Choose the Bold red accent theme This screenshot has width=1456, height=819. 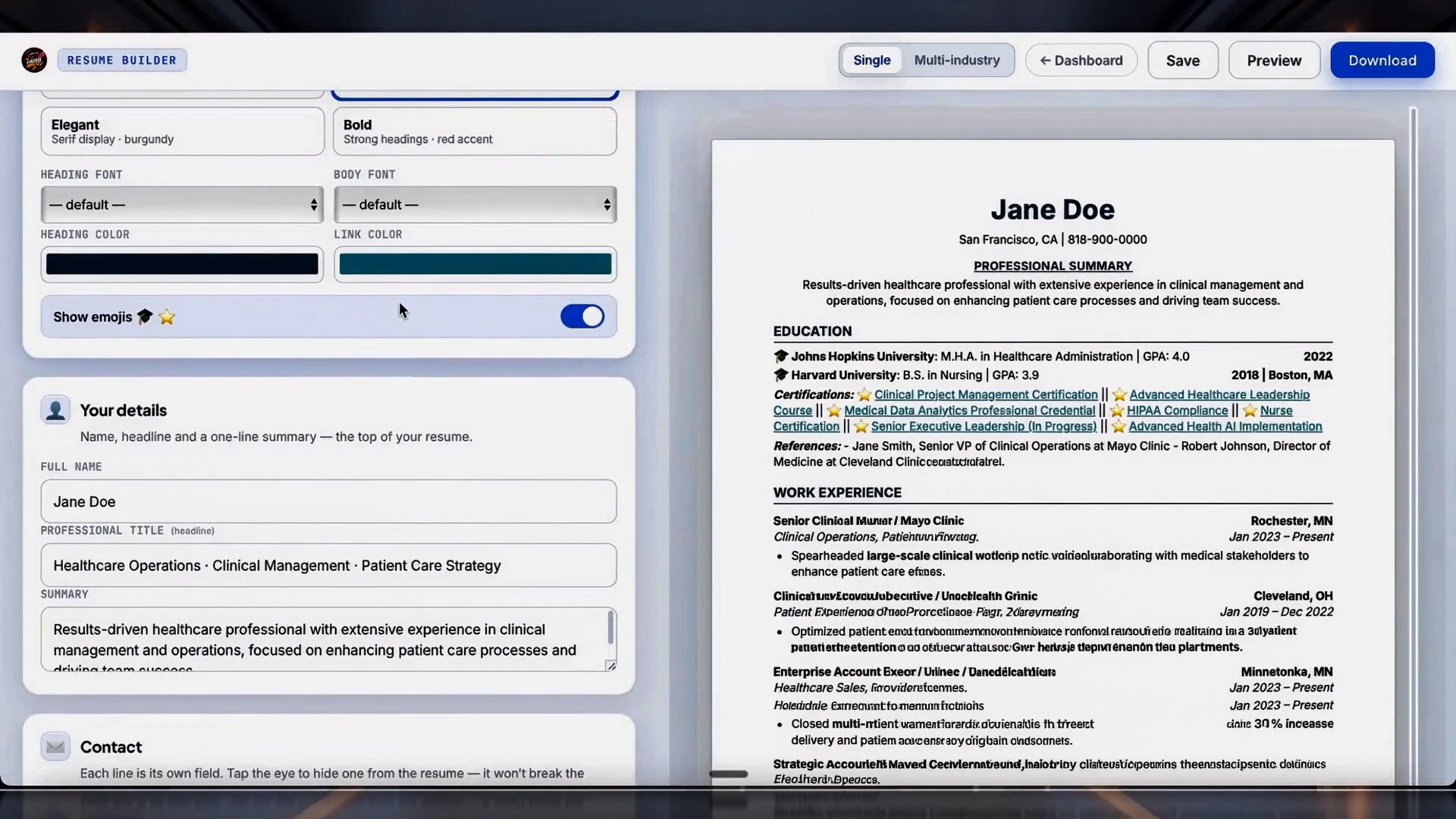(x=475, y=131)
